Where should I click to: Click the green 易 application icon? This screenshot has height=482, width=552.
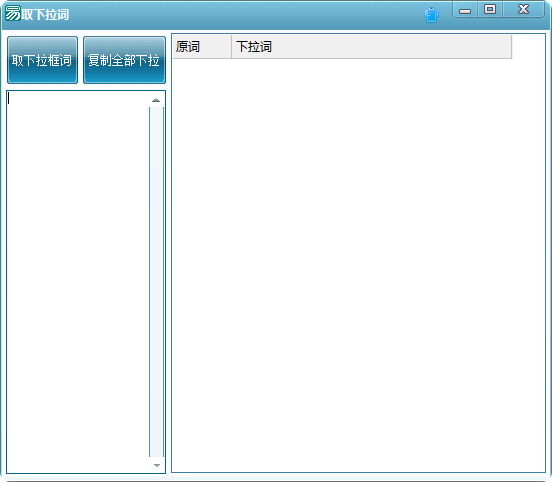point(13,13)
